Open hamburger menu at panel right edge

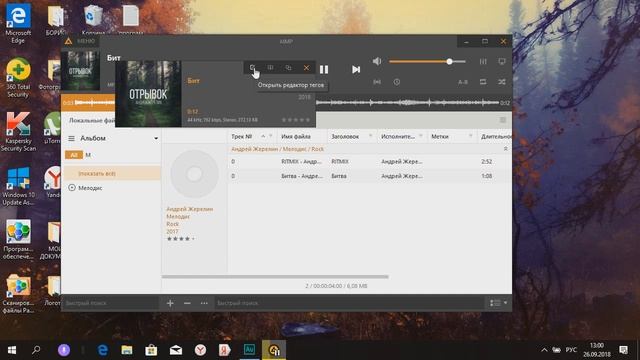(x=503, y=120)
